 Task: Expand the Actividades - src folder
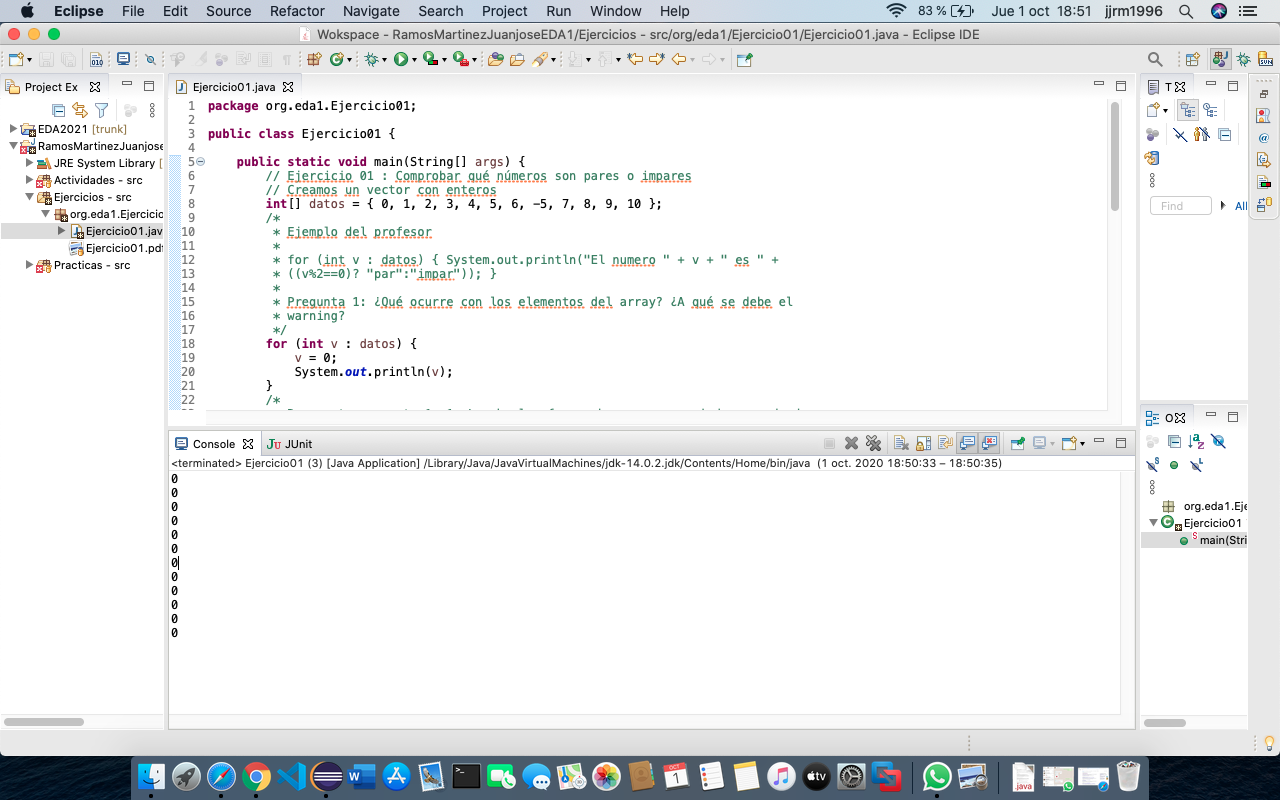[x=30, y=180]
